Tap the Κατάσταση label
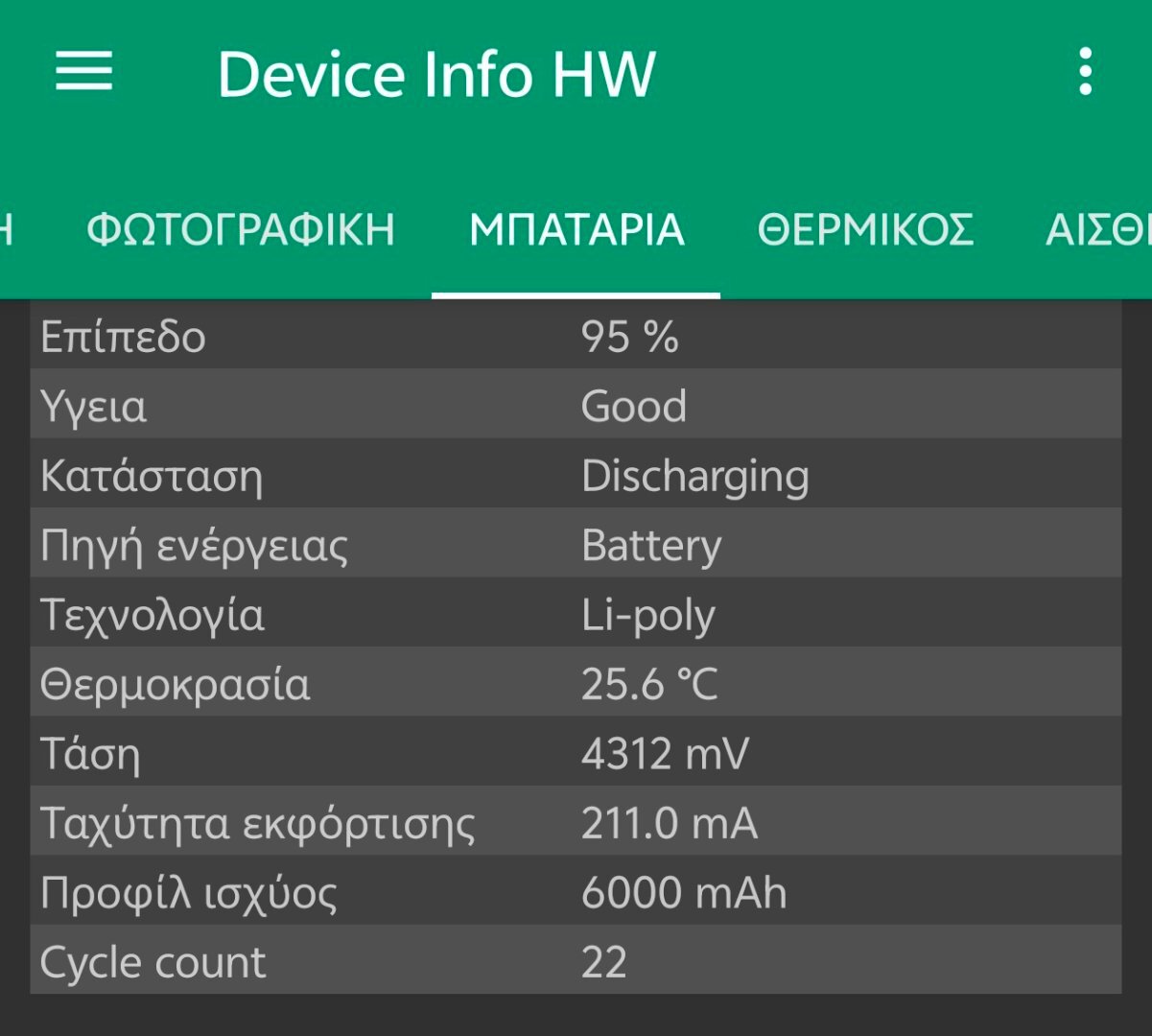The height and width of the screenshot is (1036, 1152). (152, 476)
